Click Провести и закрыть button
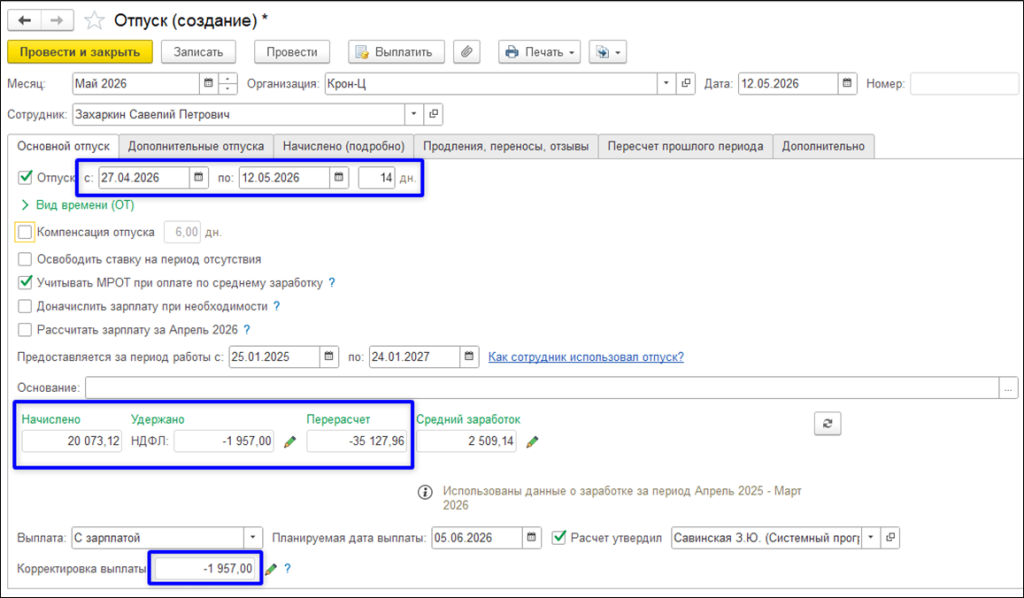The width and height of the screenshot is (1024, 598). click(80, 52)
